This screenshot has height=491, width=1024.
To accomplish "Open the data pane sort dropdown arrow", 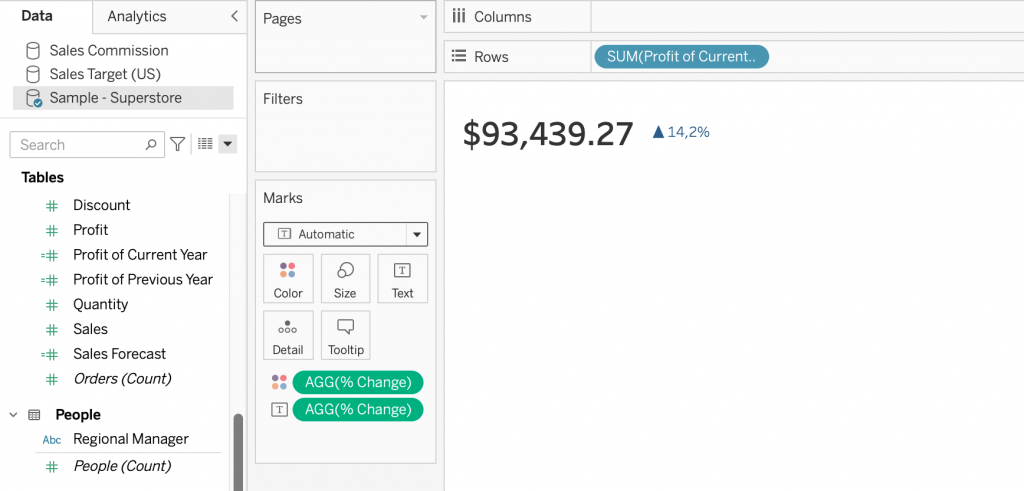I will pyautogui.click(x=228, y=144).
